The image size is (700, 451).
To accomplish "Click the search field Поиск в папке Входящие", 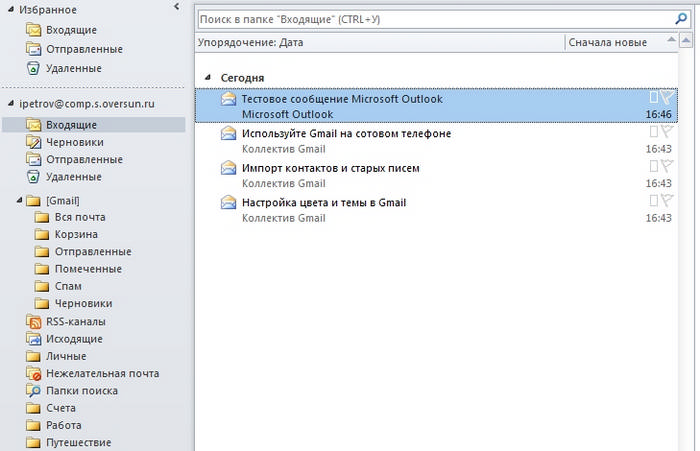I will pyautogui.click(x=435, y=19).
